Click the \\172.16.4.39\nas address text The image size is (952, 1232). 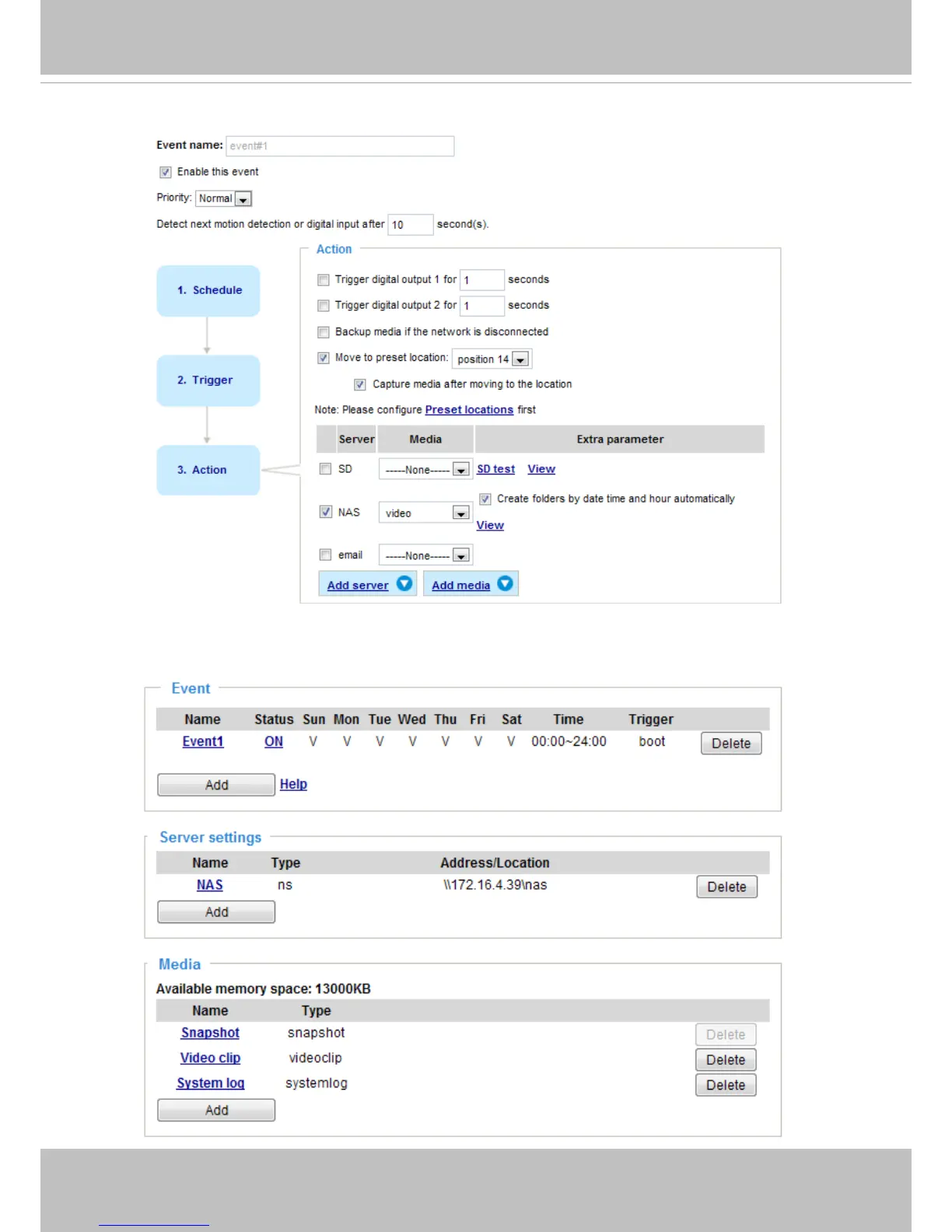(x=495, y=885)
